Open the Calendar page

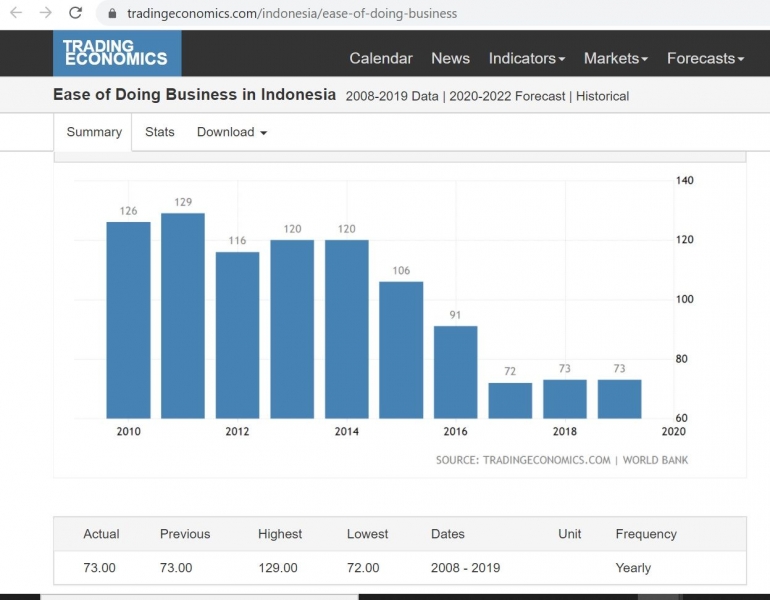381,58
